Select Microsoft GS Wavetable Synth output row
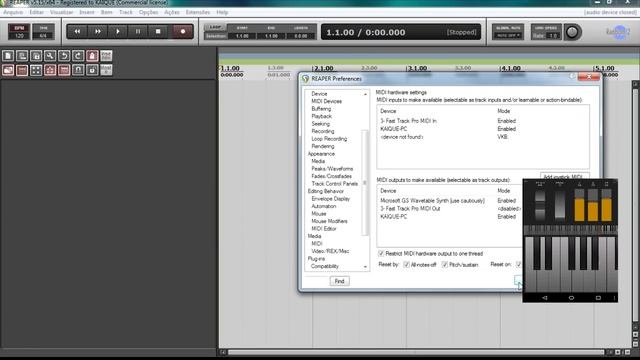The image size is (640, 360). pyautogui.click(x=450, y=201)
